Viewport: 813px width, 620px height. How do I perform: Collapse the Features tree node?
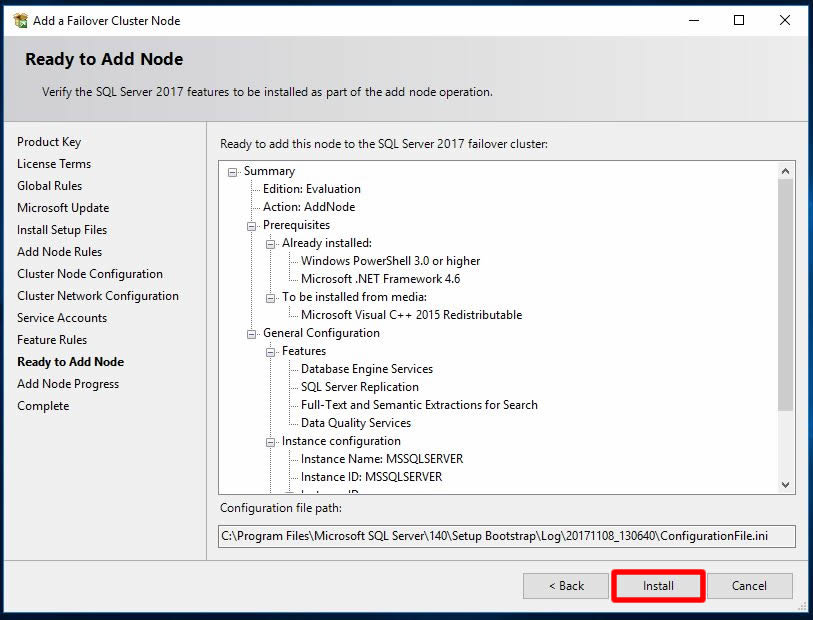pos(271,352)
